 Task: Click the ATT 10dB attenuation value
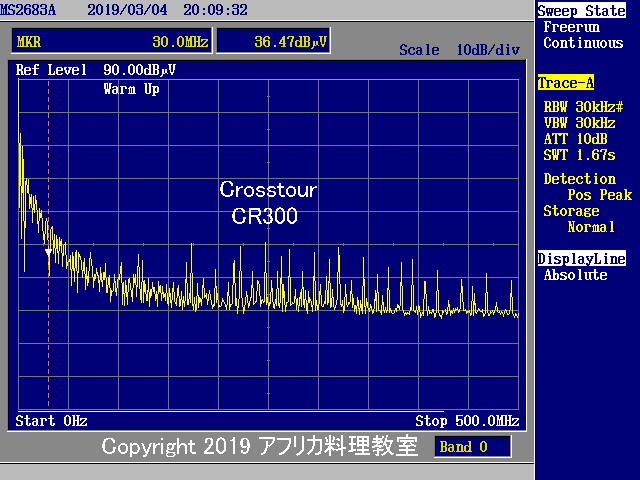click(576, 139)
